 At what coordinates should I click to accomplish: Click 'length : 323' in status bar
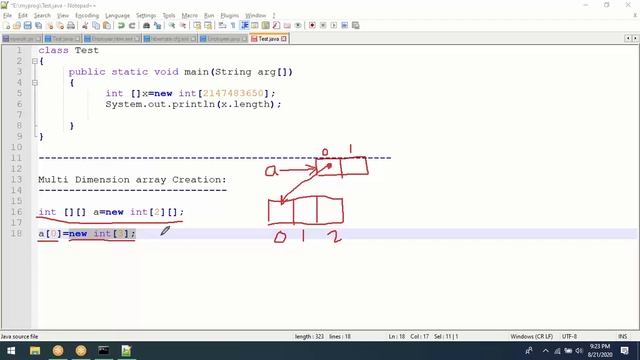click(x=309, y=336)
